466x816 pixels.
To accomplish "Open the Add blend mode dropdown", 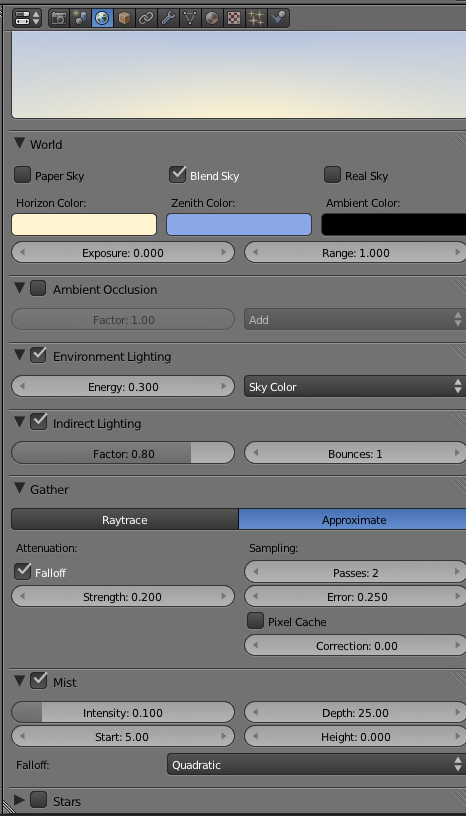I will point(355,320).
